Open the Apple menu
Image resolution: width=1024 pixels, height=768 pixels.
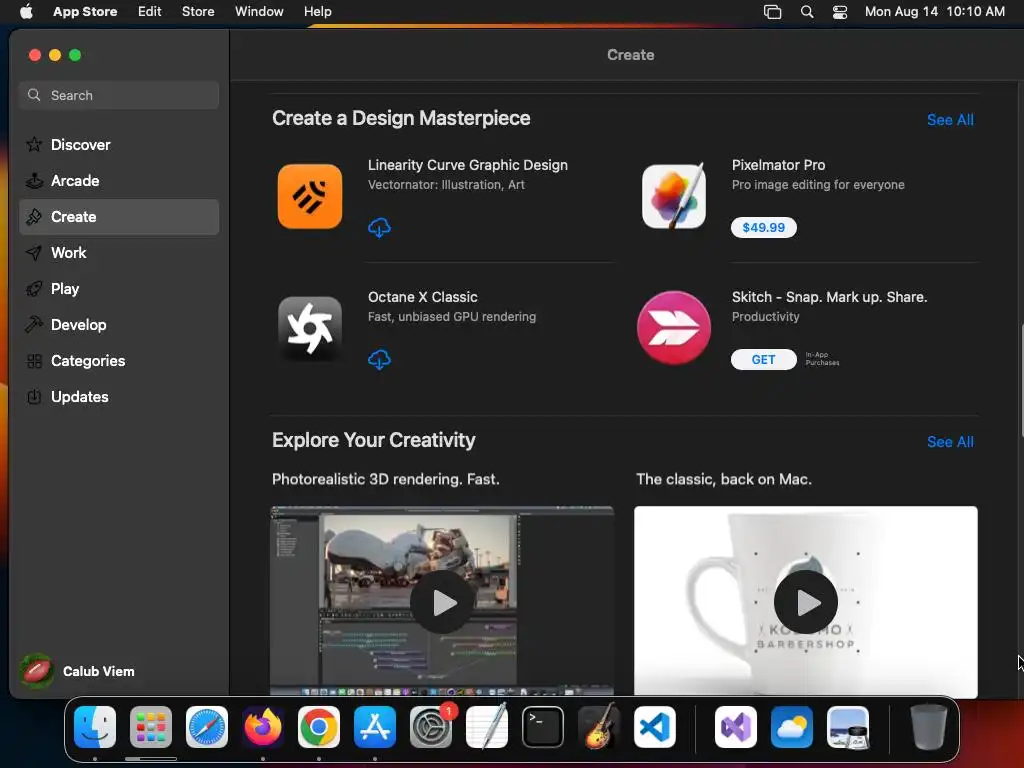pos(26,12)
